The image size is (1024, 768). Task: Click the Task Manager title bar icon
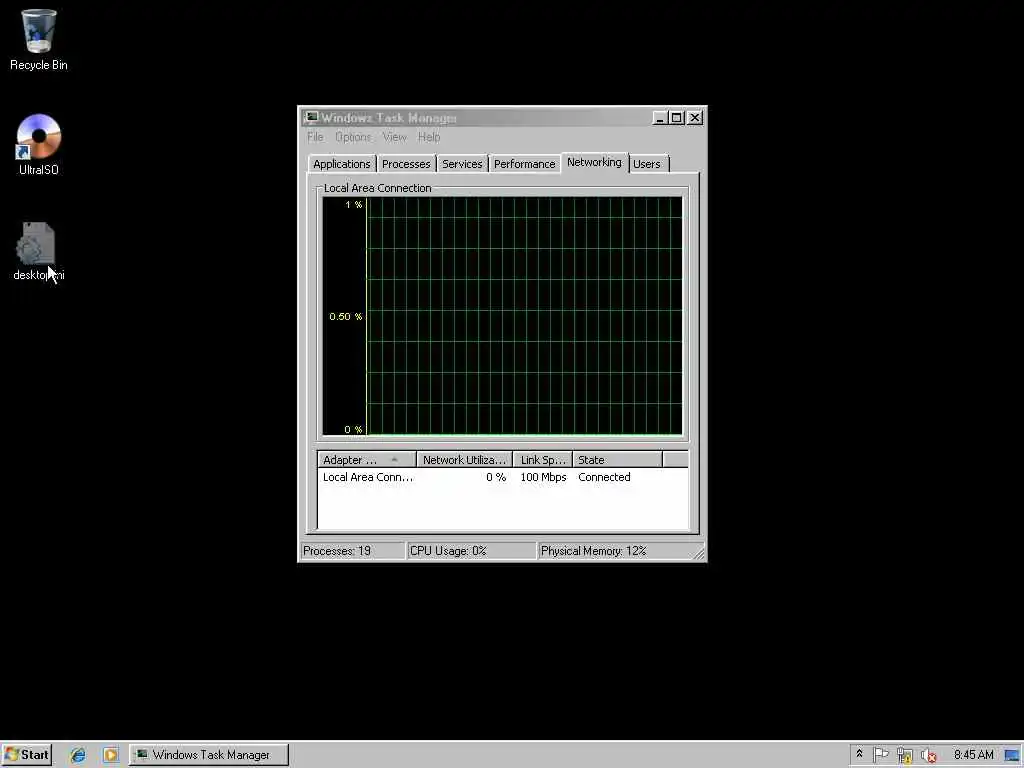click(x=312, y=118)
